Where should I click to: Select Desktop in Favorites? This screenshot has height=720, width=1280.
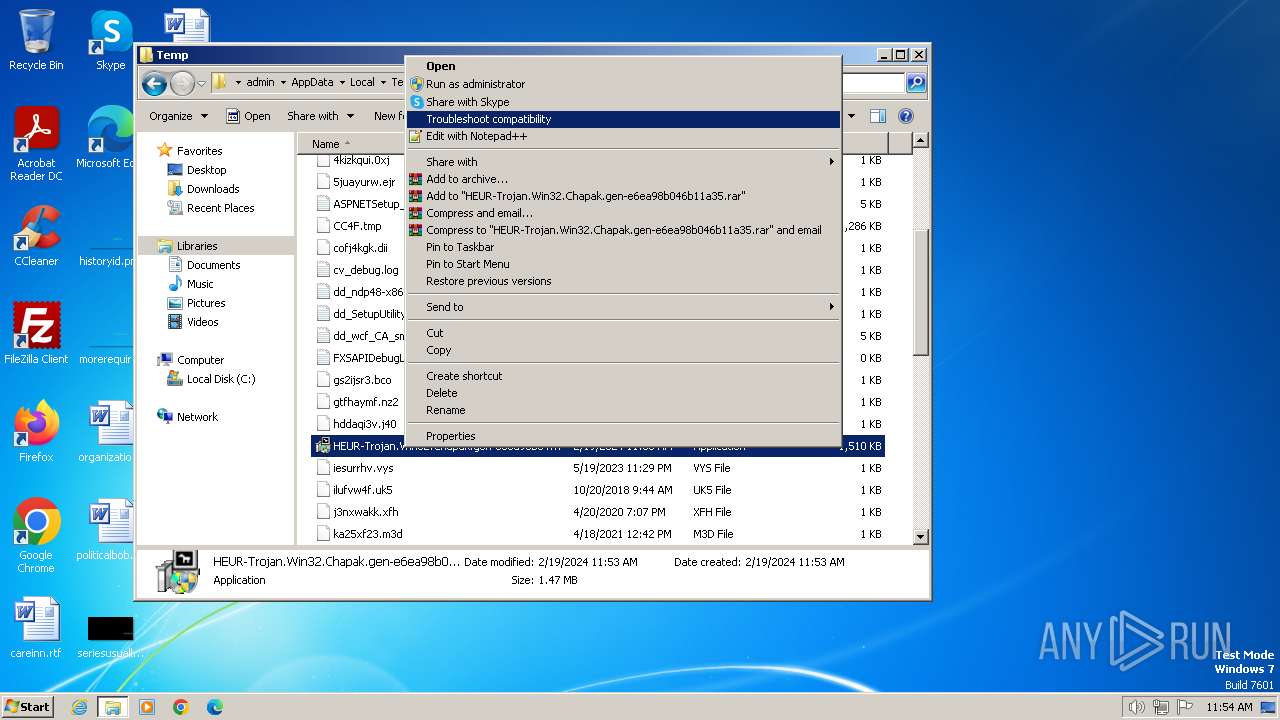coord(206,170)
